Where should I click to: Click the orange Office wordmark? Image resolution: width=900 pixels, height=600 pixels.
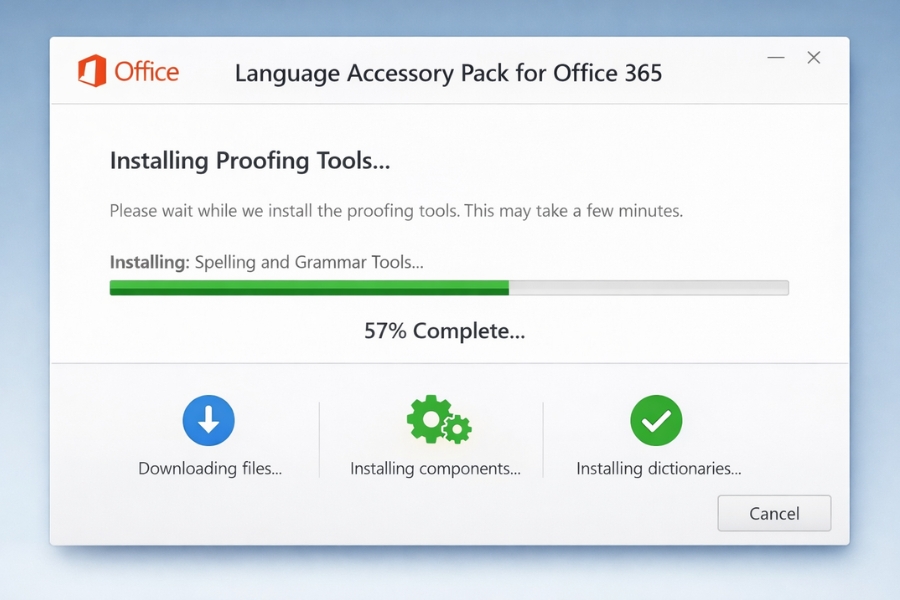[x=148, y=71]
